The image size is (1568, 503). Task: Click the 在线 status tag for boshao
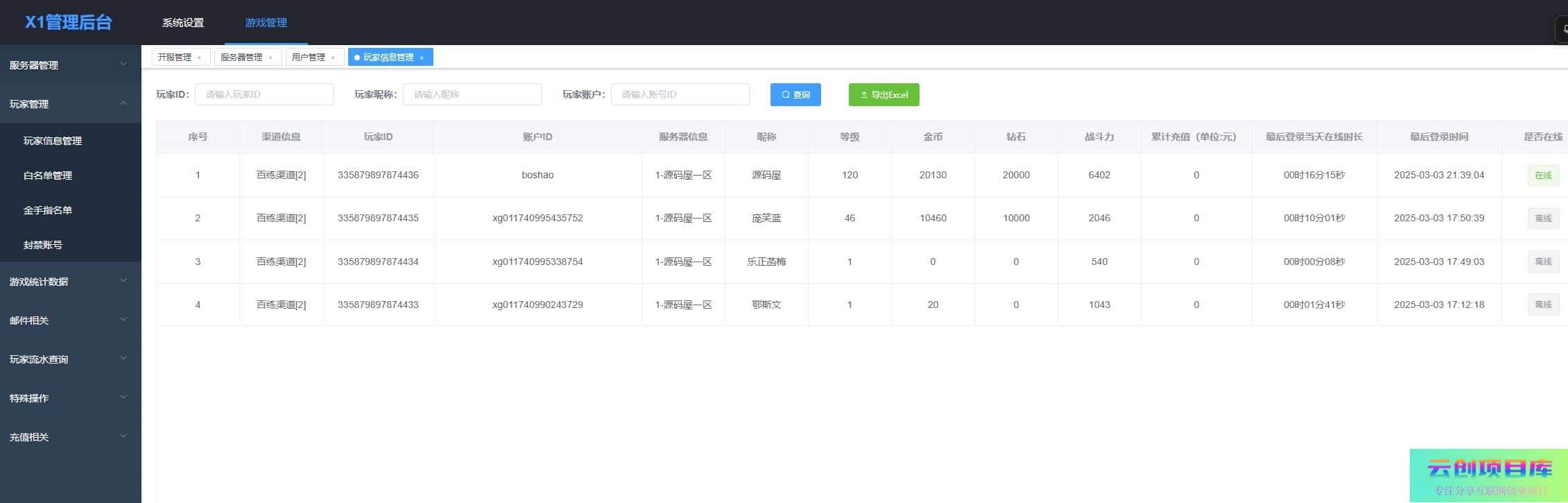coord(1543,176)
